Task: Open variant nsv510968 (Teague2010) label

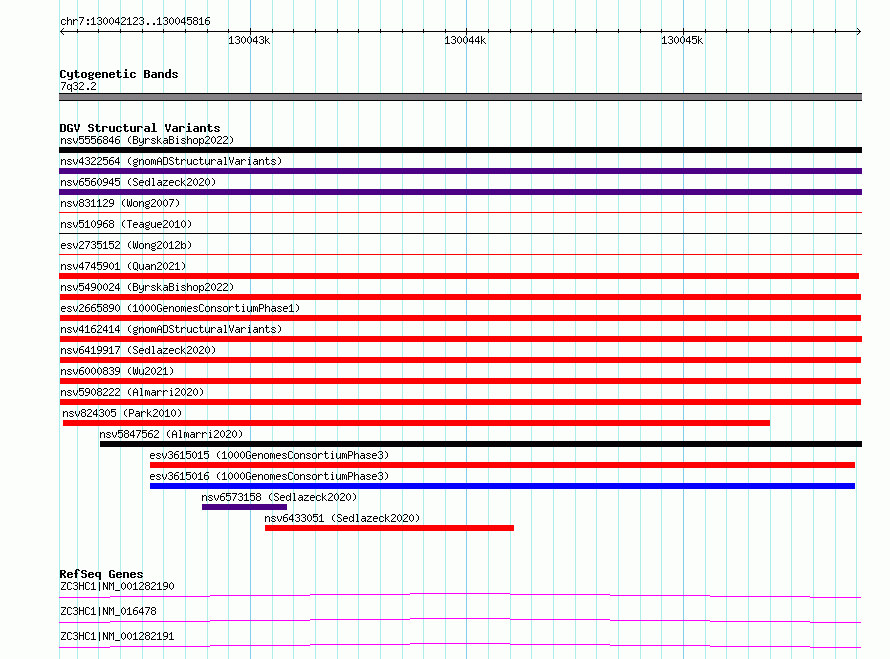Action: coord(126,224)
